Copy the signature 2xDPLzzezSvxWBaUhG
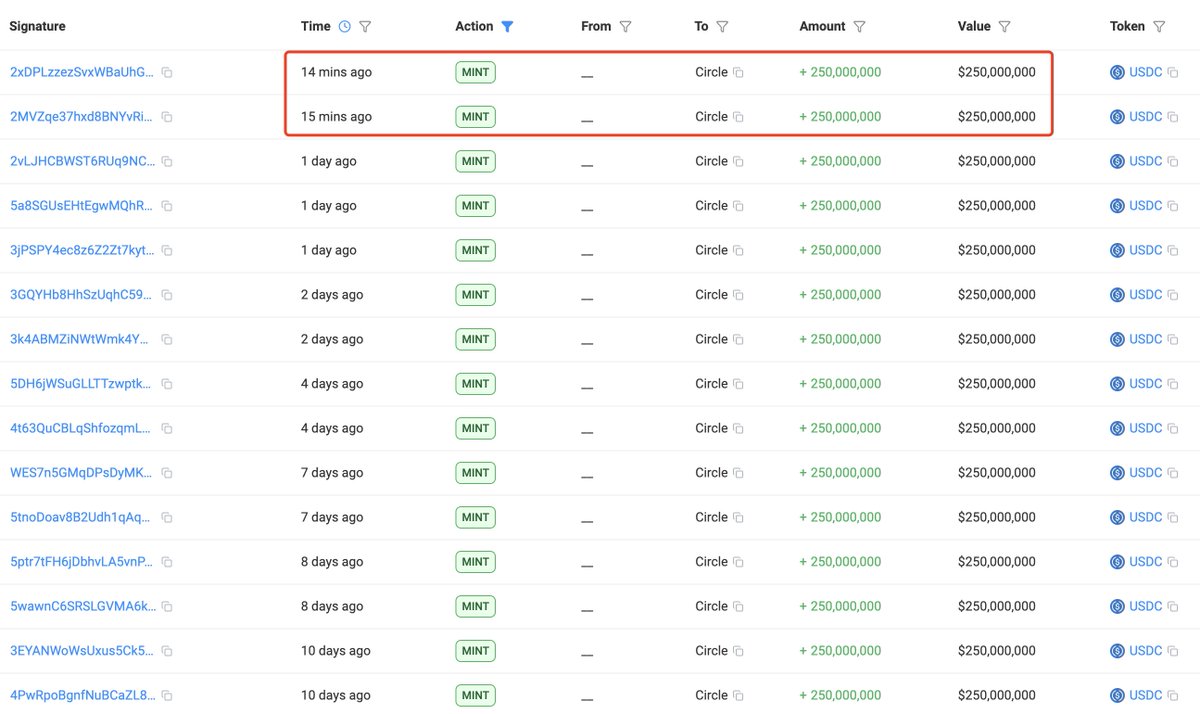 pos(166,72)
